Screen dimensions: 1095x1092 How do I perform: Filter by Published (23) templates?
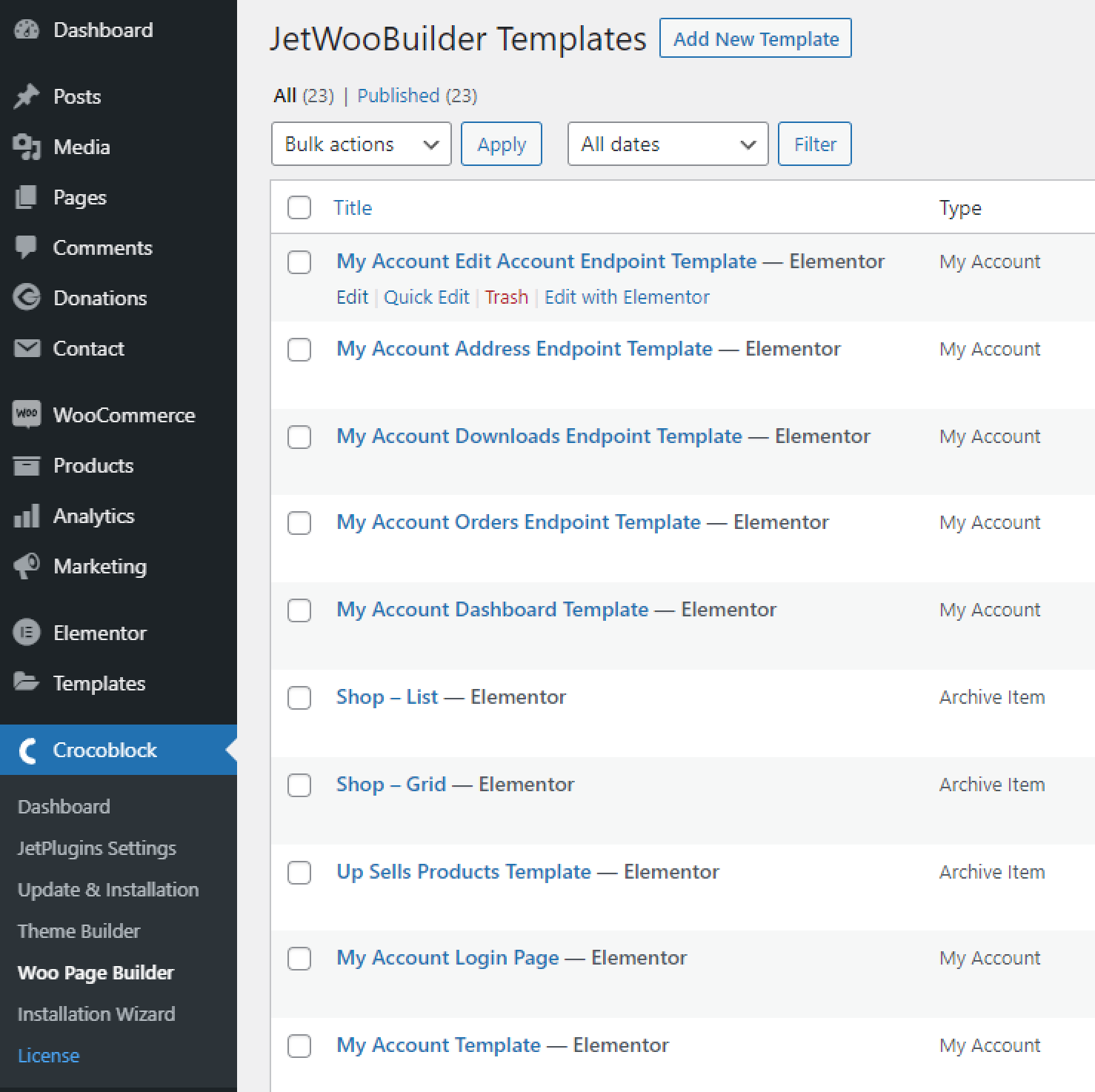click(417, 96)
